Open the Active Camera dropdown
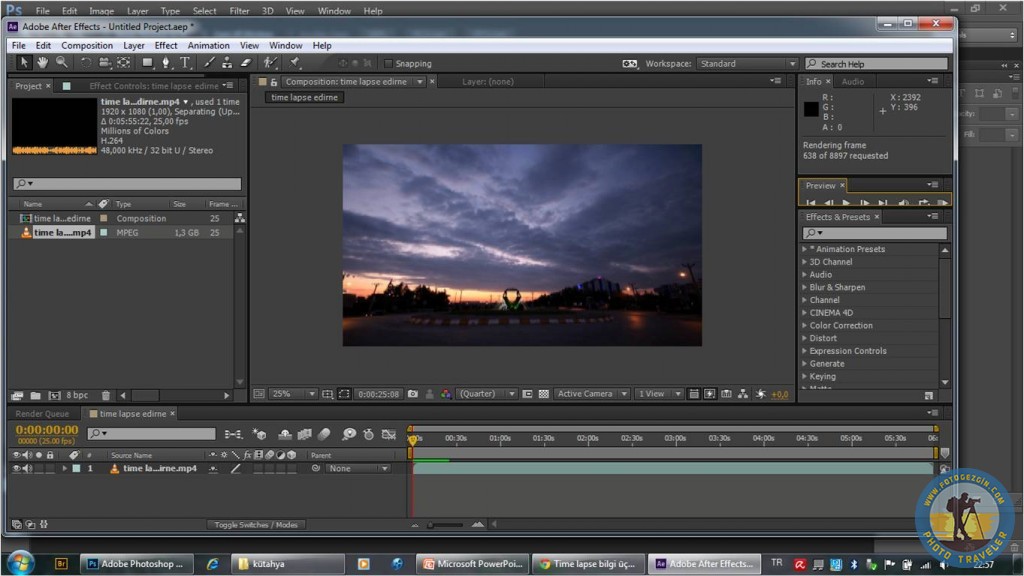This screenshot has width=1024, height=576. click(x=592, y=394)
